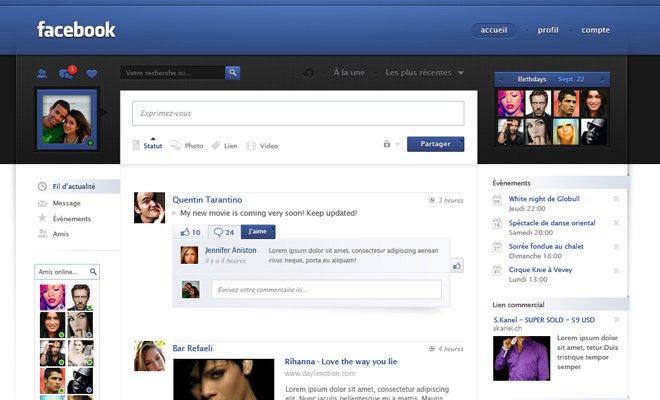Select the Photo post type
This screenshot has height=400, width=660.
point(187,146)
